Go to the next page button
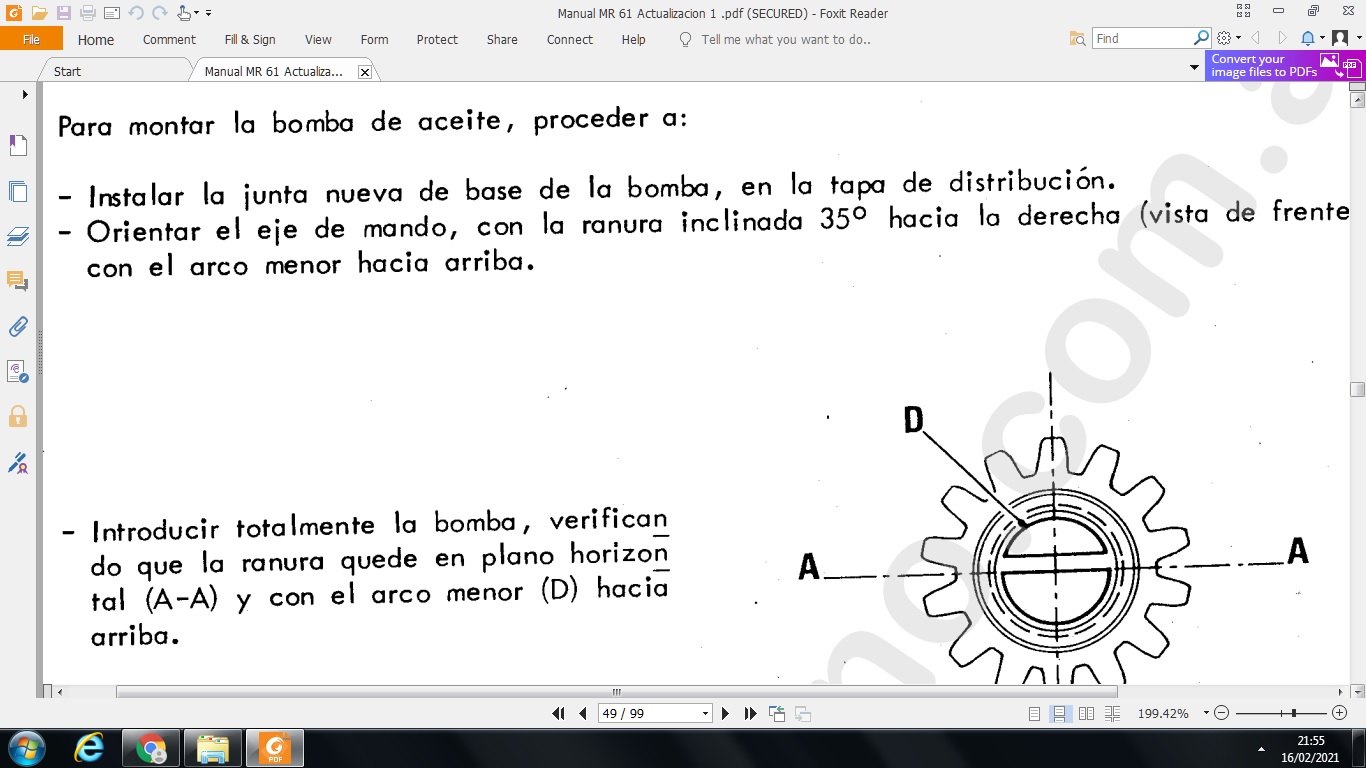The image size is (1366, 768). click(x=726, y=713)
